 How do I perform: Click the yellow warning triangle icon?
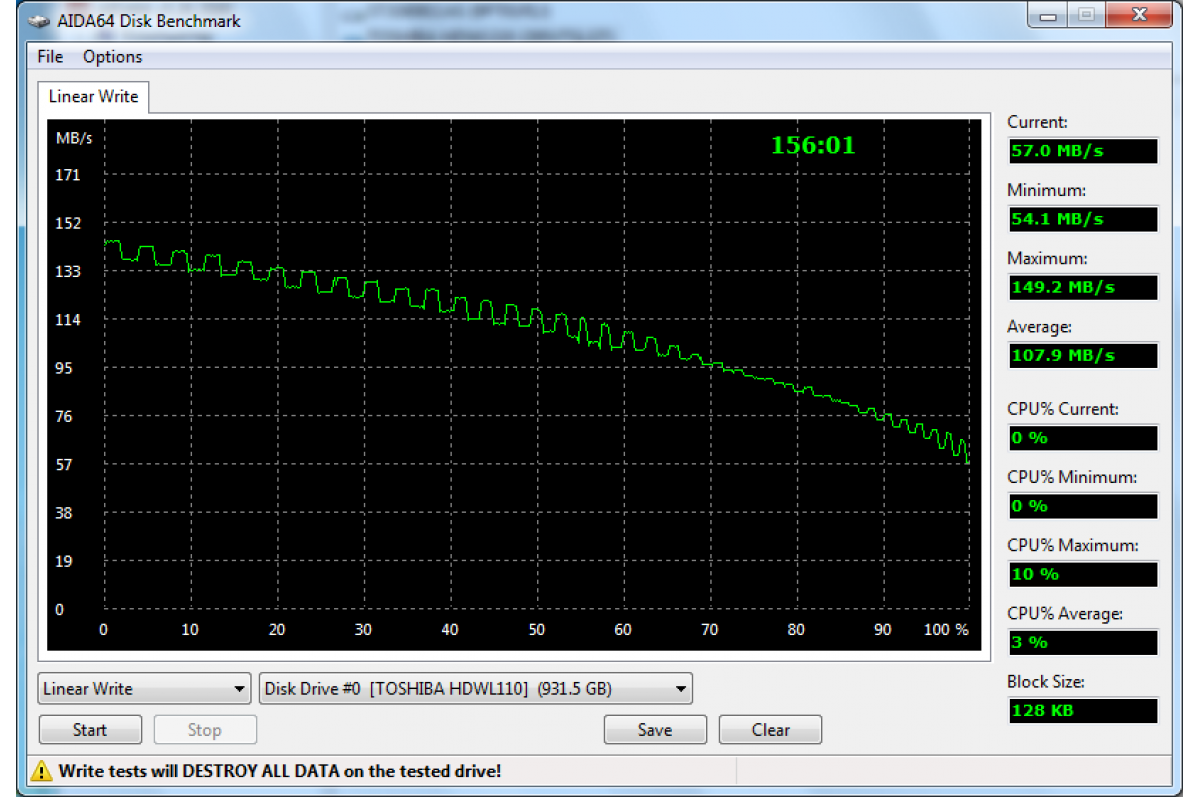[x=41, y=770]
